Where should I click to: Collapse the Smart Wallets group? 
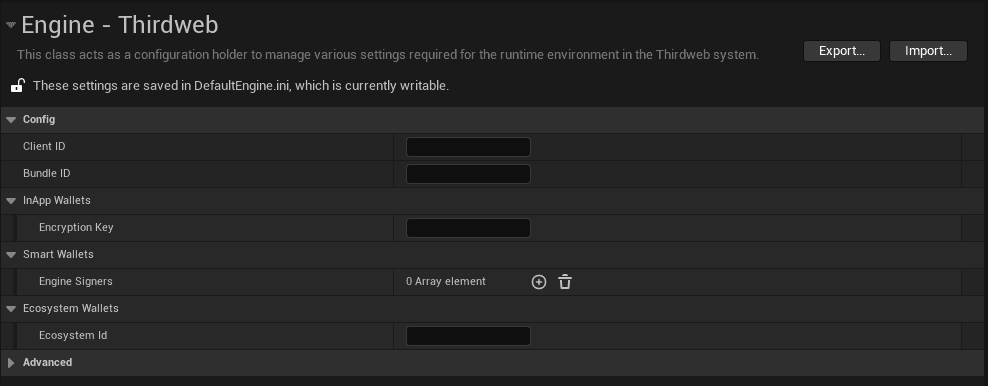pyautogui.click(x=11, y=255)
